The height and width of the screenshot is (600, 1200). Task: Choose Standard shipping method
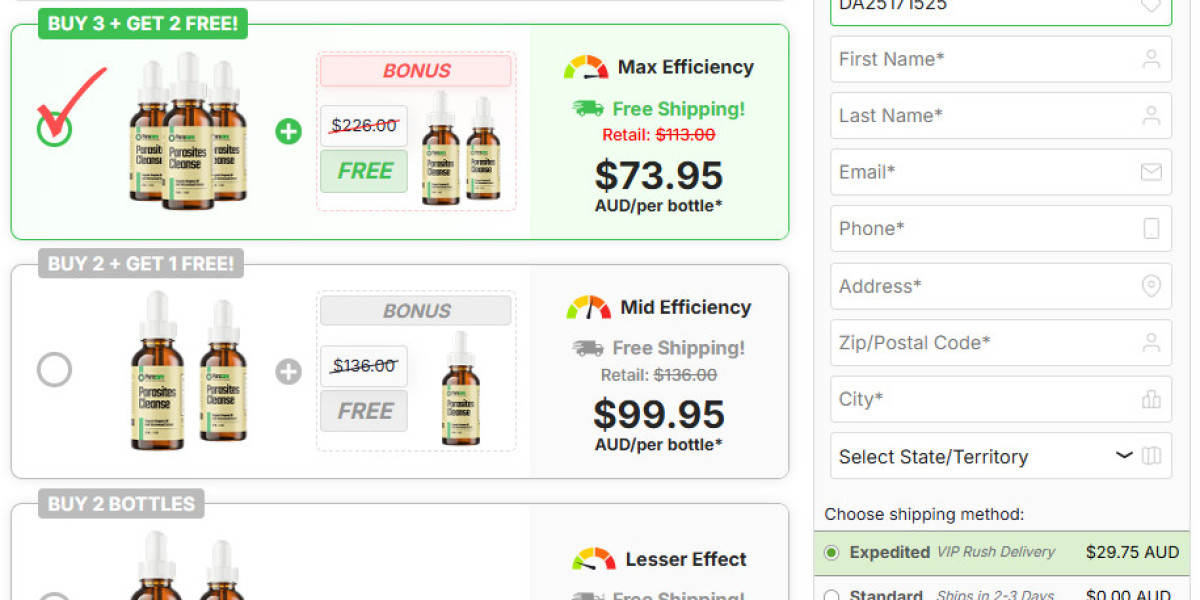coord(831,596)
